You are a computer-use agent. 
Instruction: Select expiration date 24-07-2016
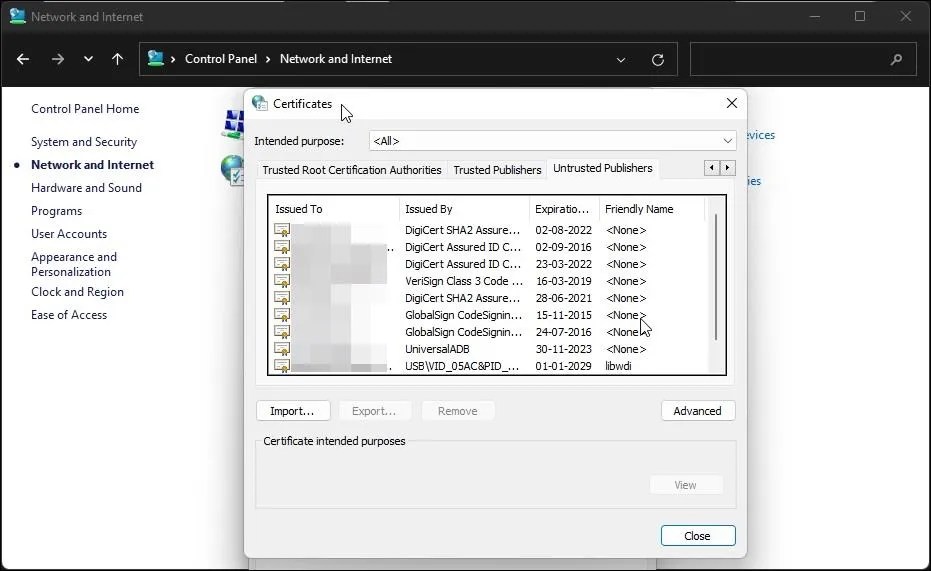coord(563,332)
